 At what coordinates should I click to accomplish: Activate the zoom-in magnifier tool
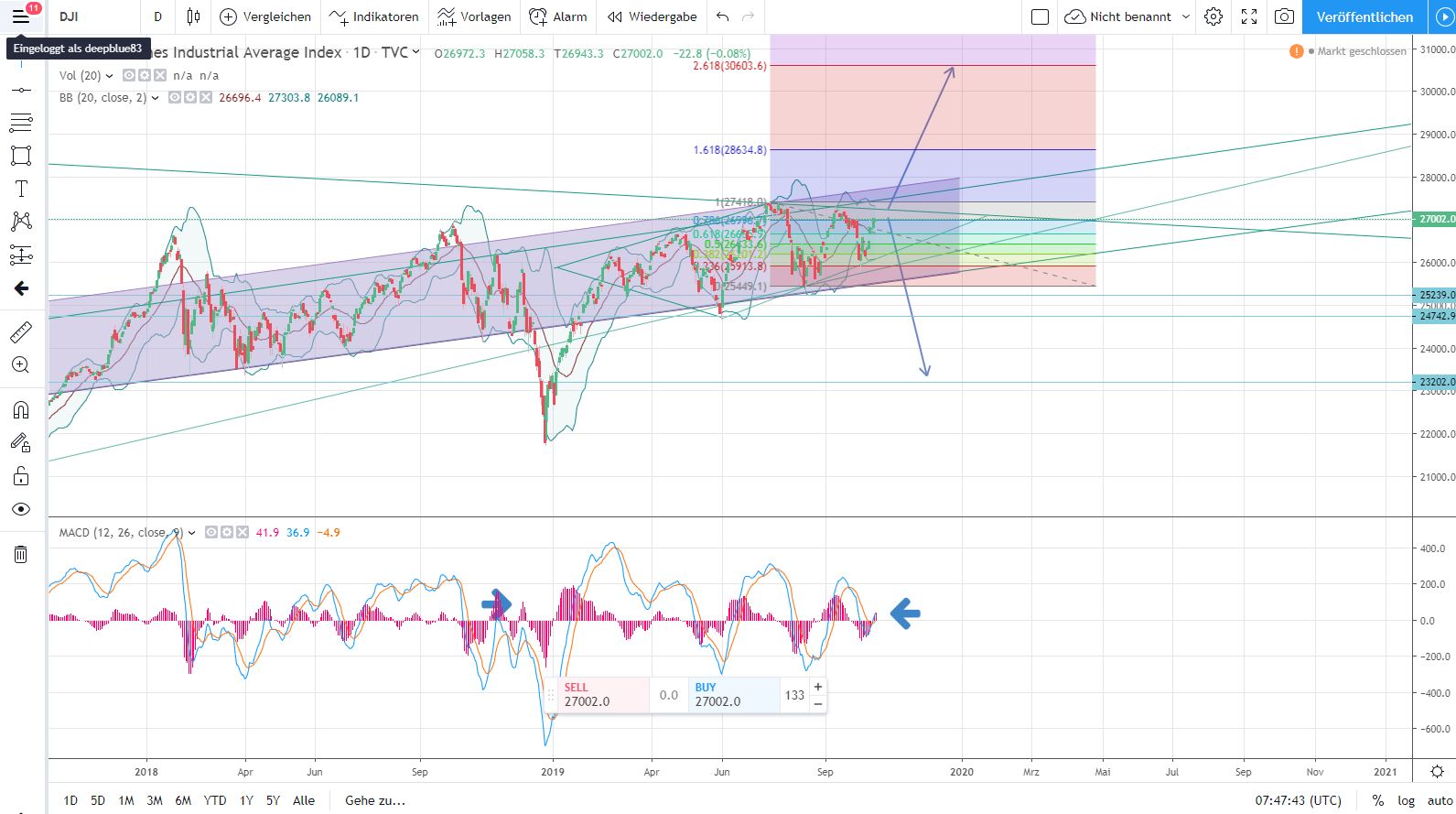coord(20,365)
